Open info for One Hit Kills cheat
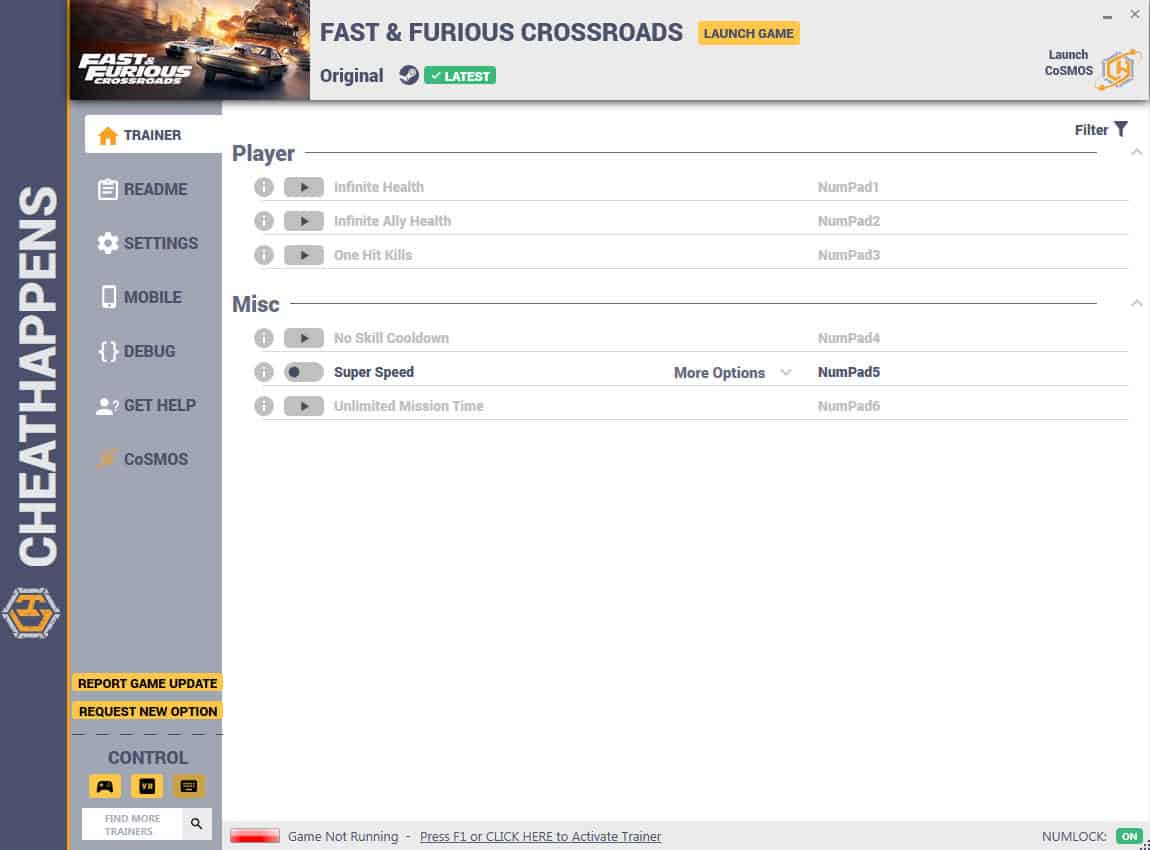Image resolution: width=1150 pixels, height=850 pixels. coord(264,255)
